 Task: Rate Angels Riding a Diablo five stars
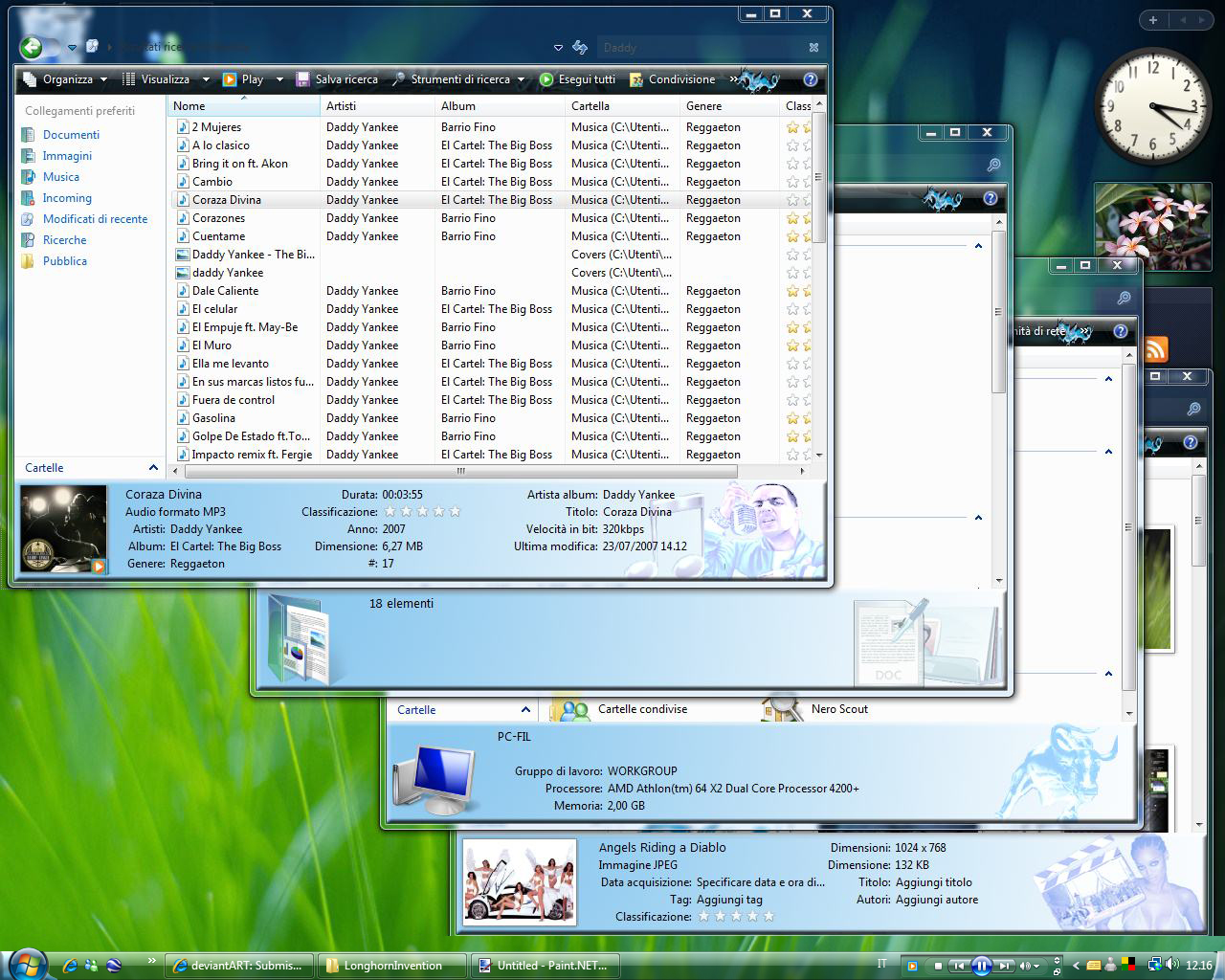[x=768, y=917]
